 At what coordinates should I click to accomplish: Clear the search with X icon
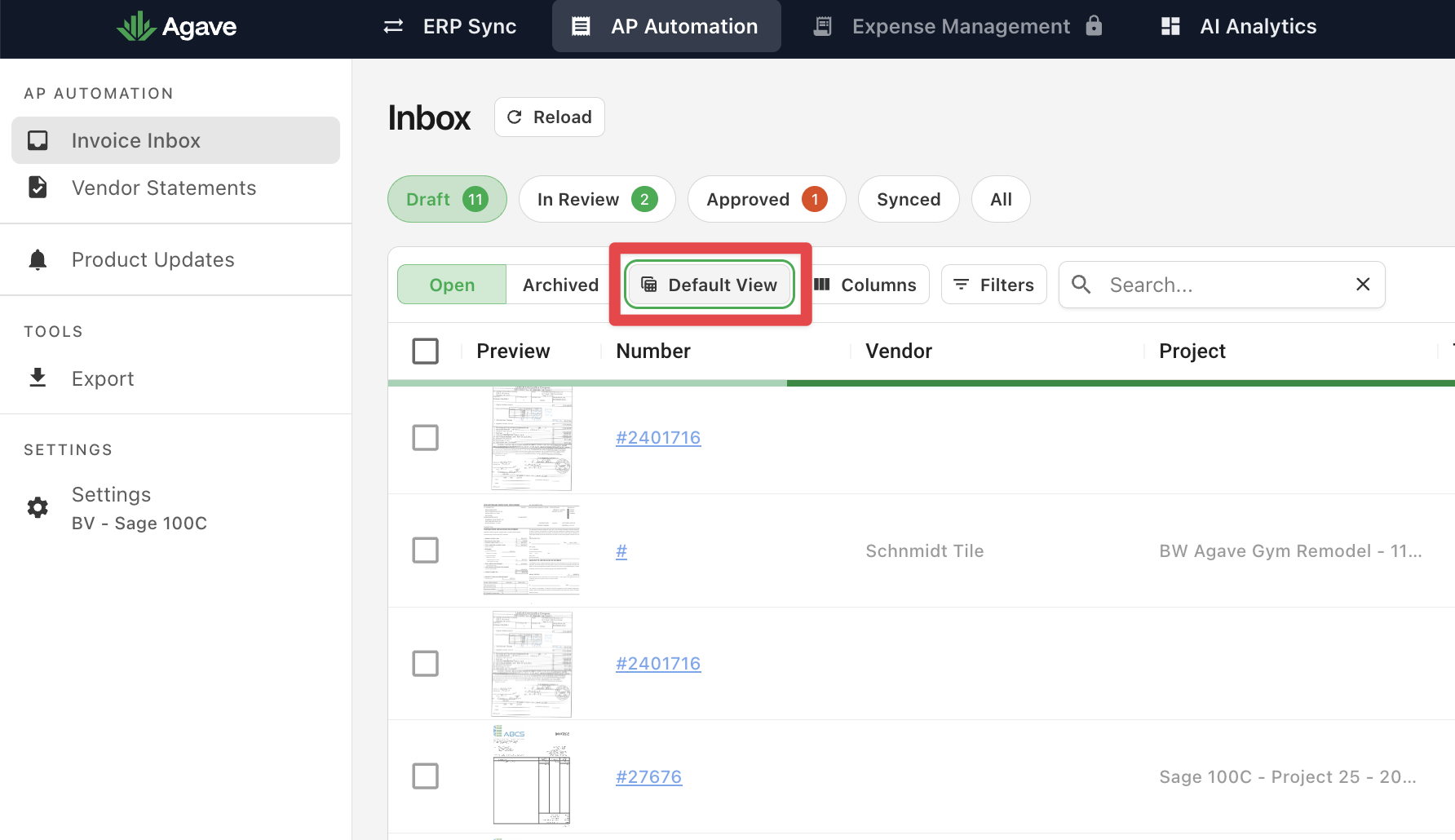pos(1363,284)
